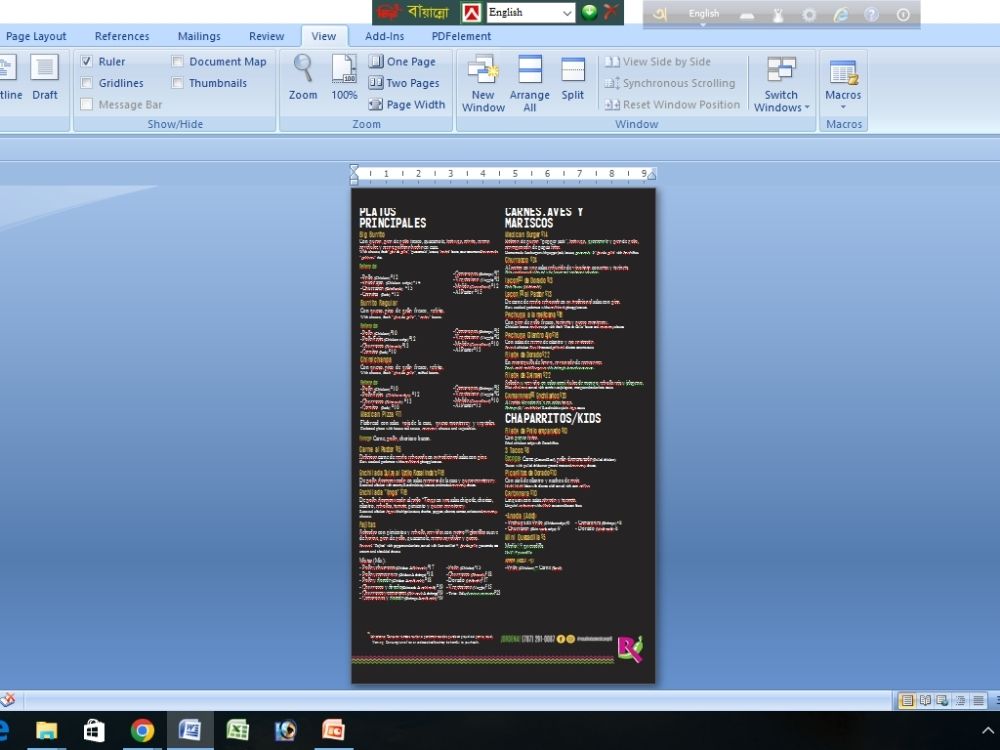Click Synchronous Scrolling option
The width and height of the screenshot is (1000, 750).
pos(670,83)
